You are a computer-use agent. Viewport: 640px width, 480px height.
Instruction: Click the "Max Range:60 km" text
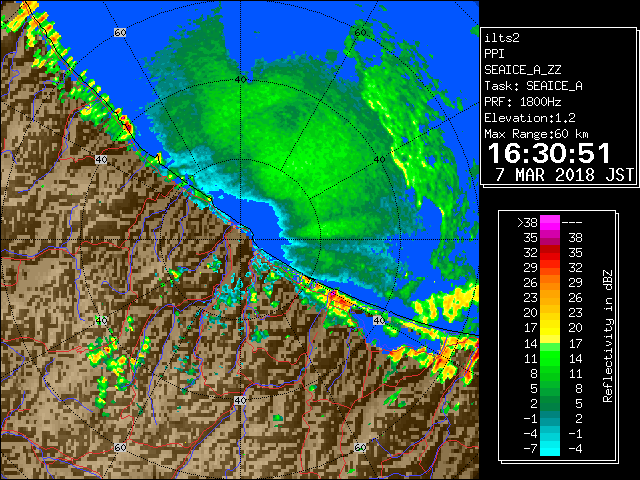pos(536,134)
